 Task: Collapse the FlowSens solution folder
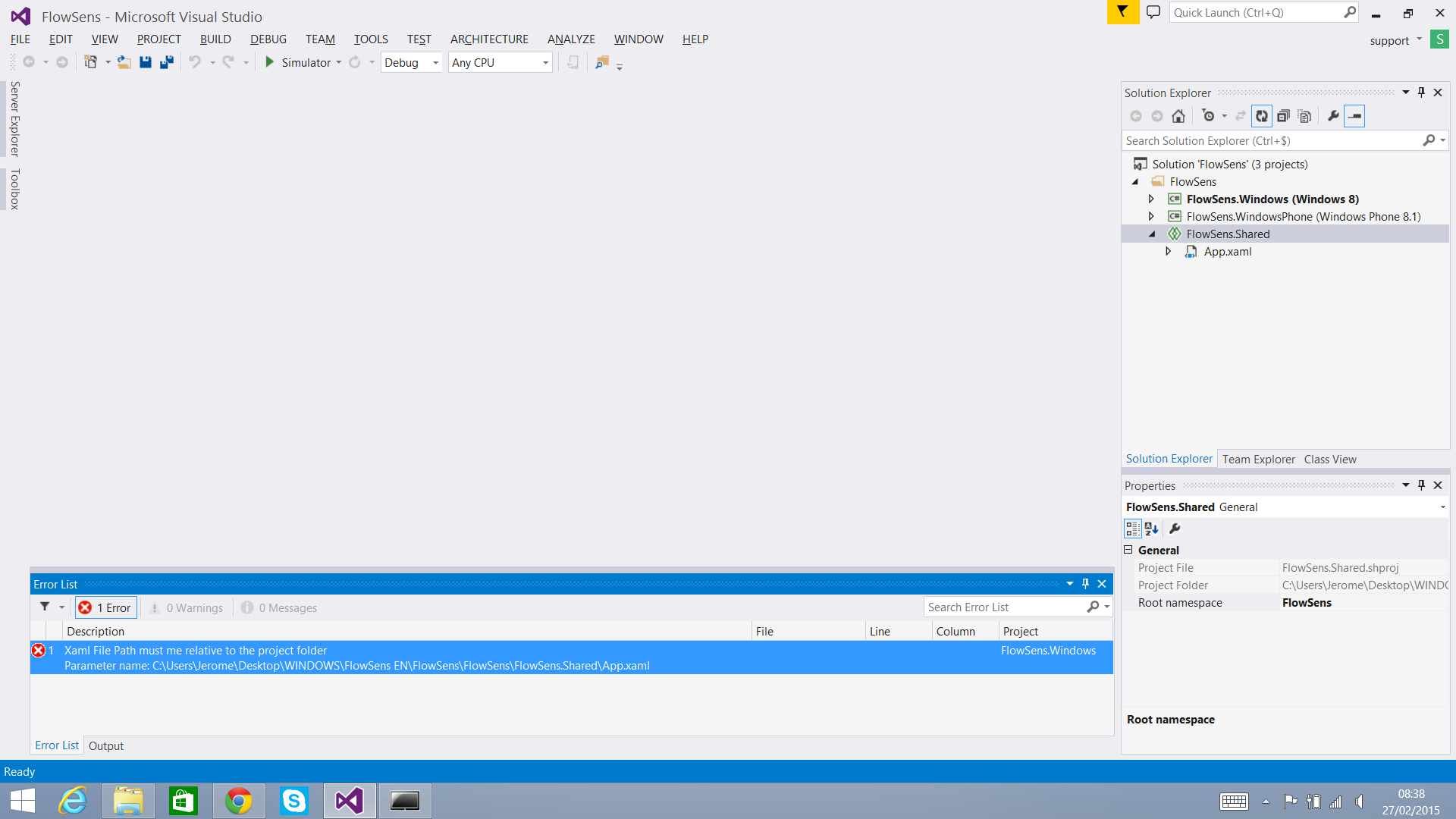[1135, 182]
